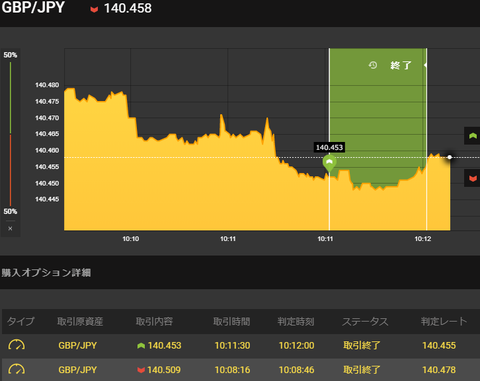This screenshot has width=480, height=381.
Task: Click the red arrow in 140.509 trade cell
Action: point(141,370)
